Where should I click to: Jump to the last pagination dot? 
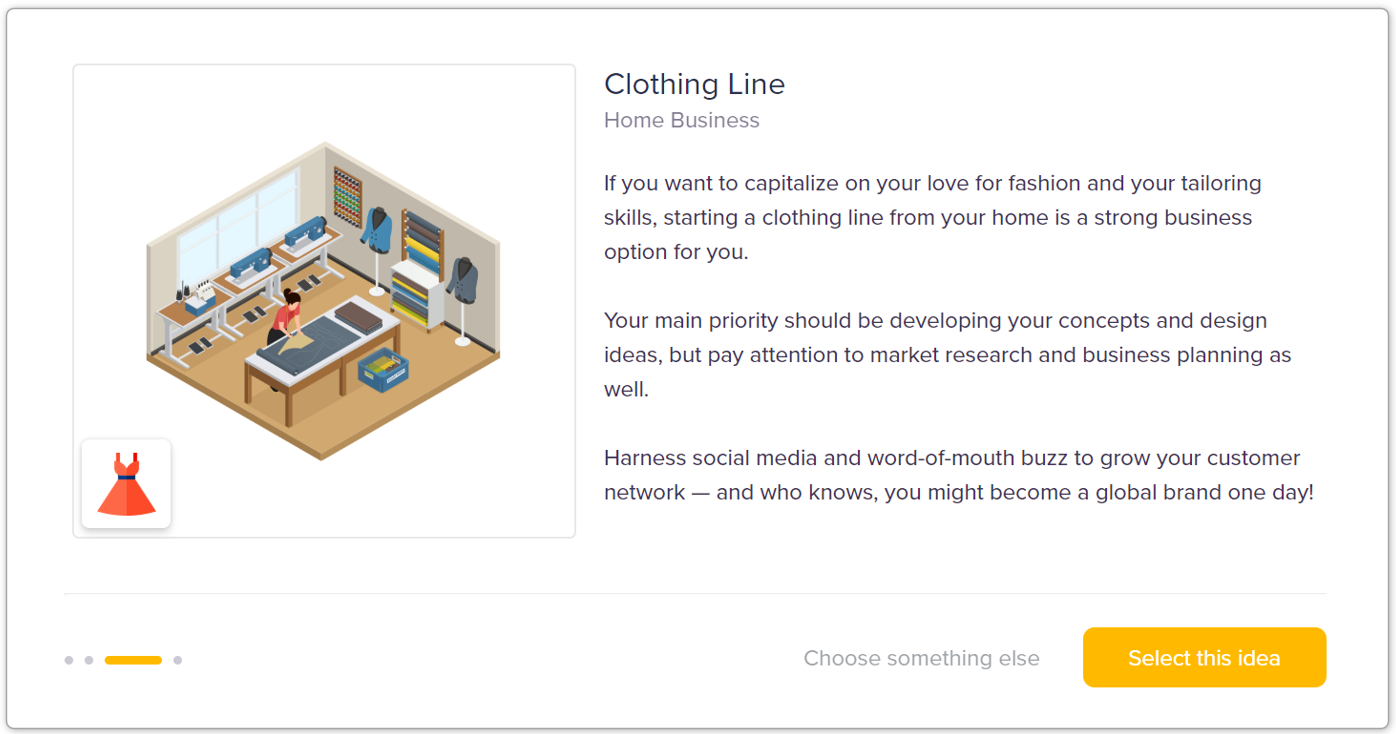[x=177, y=660]
